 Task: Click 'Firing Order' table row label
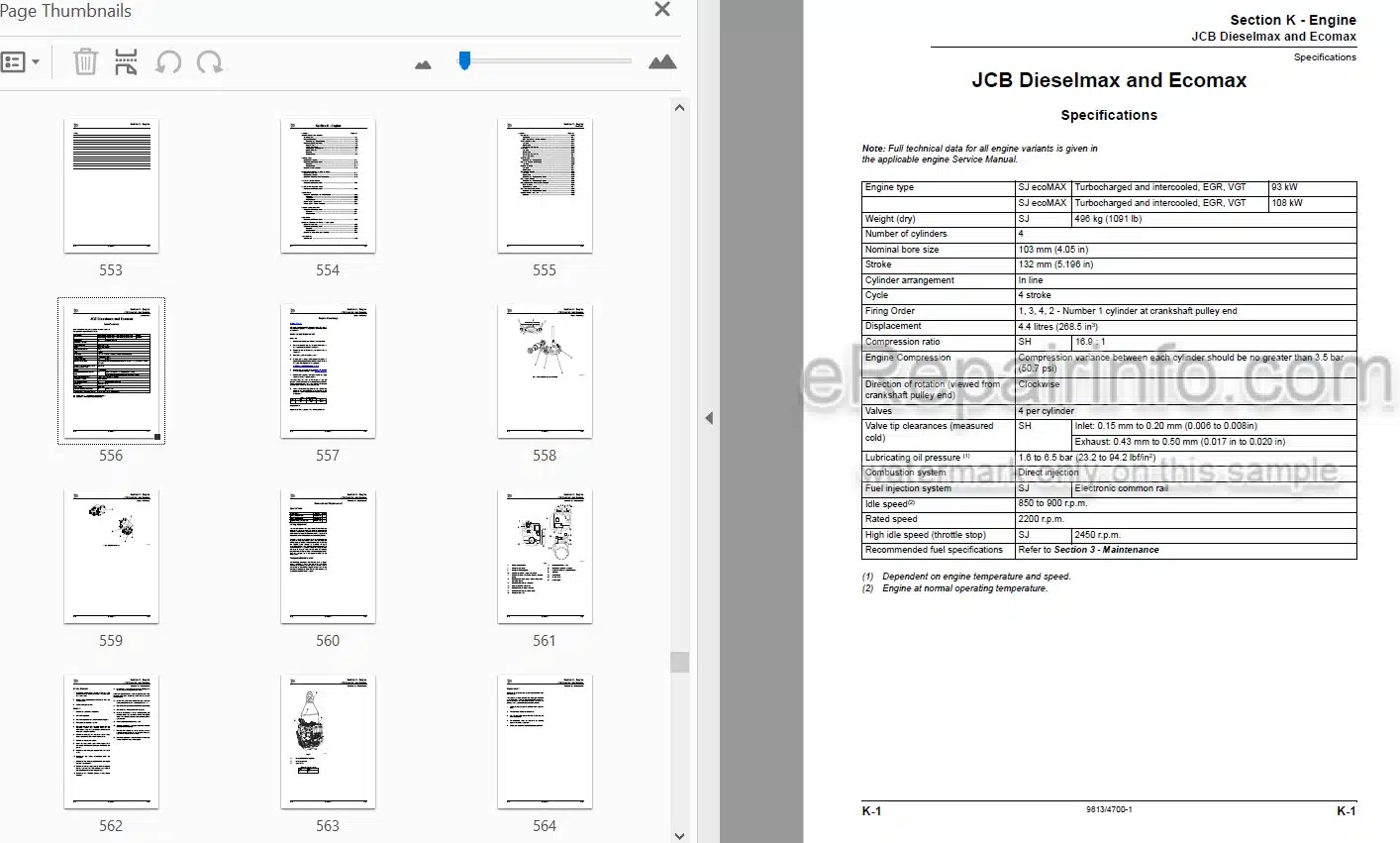tap(890, 311)
